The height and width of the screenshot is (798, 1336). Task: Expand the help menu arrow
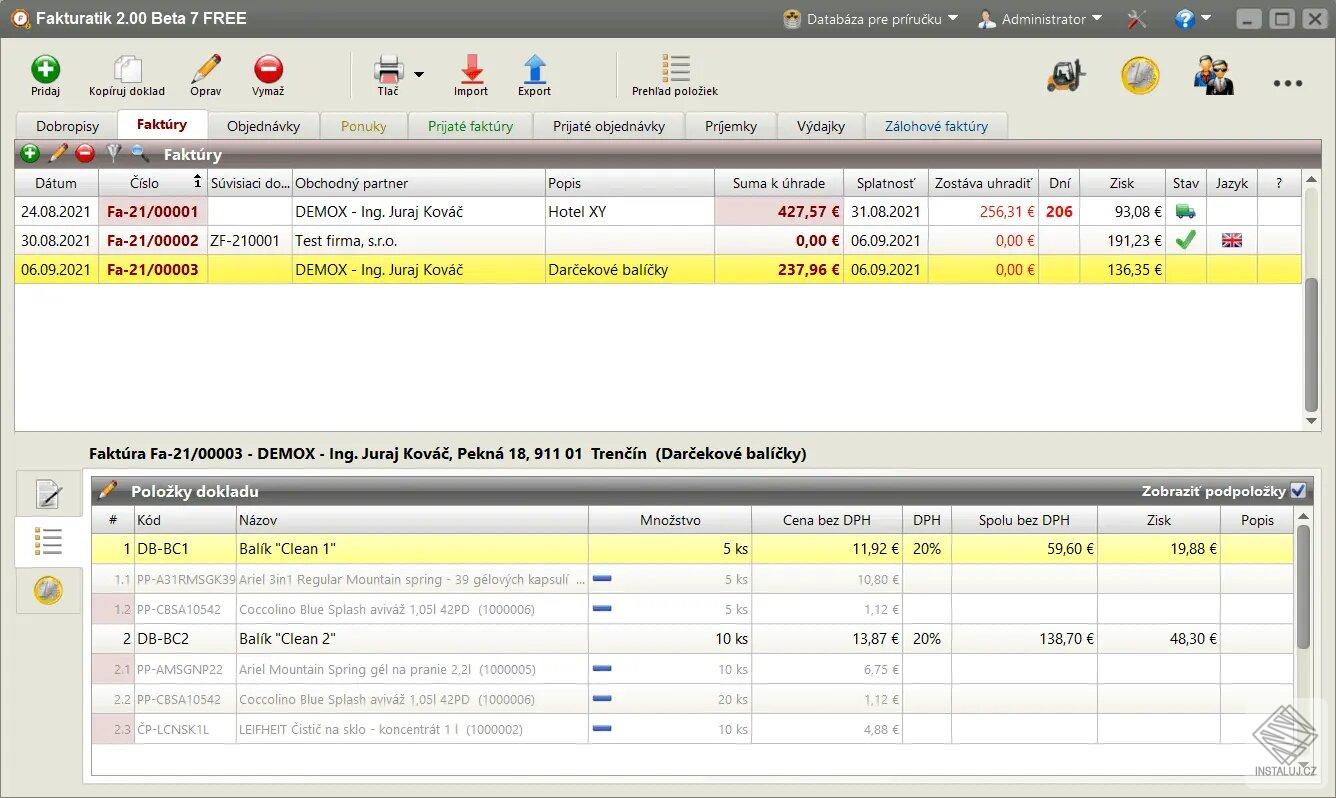coord(1206,18)
